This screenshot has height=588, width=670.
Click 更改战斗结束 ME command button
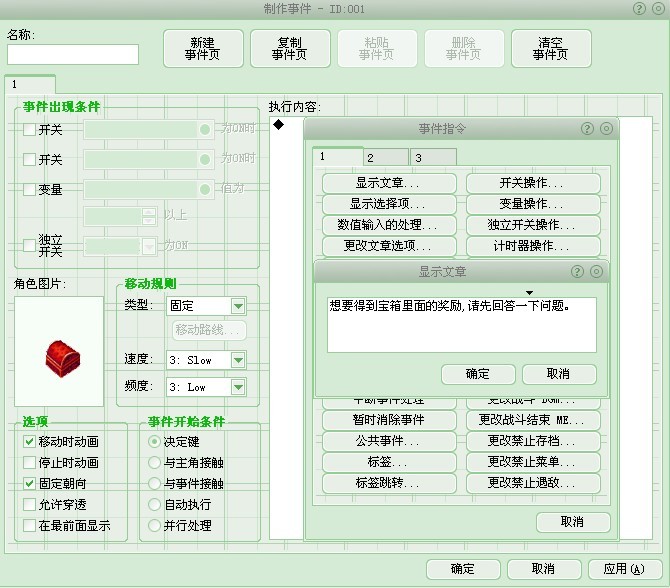533,420
